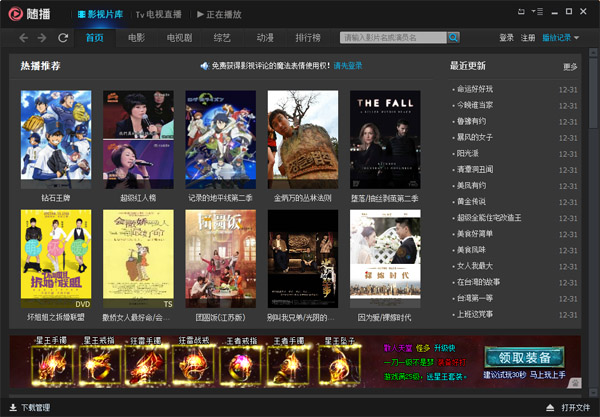Click the 钻石王牌 title text
This screenshot has width=600, height=417.
pos(56,198)
